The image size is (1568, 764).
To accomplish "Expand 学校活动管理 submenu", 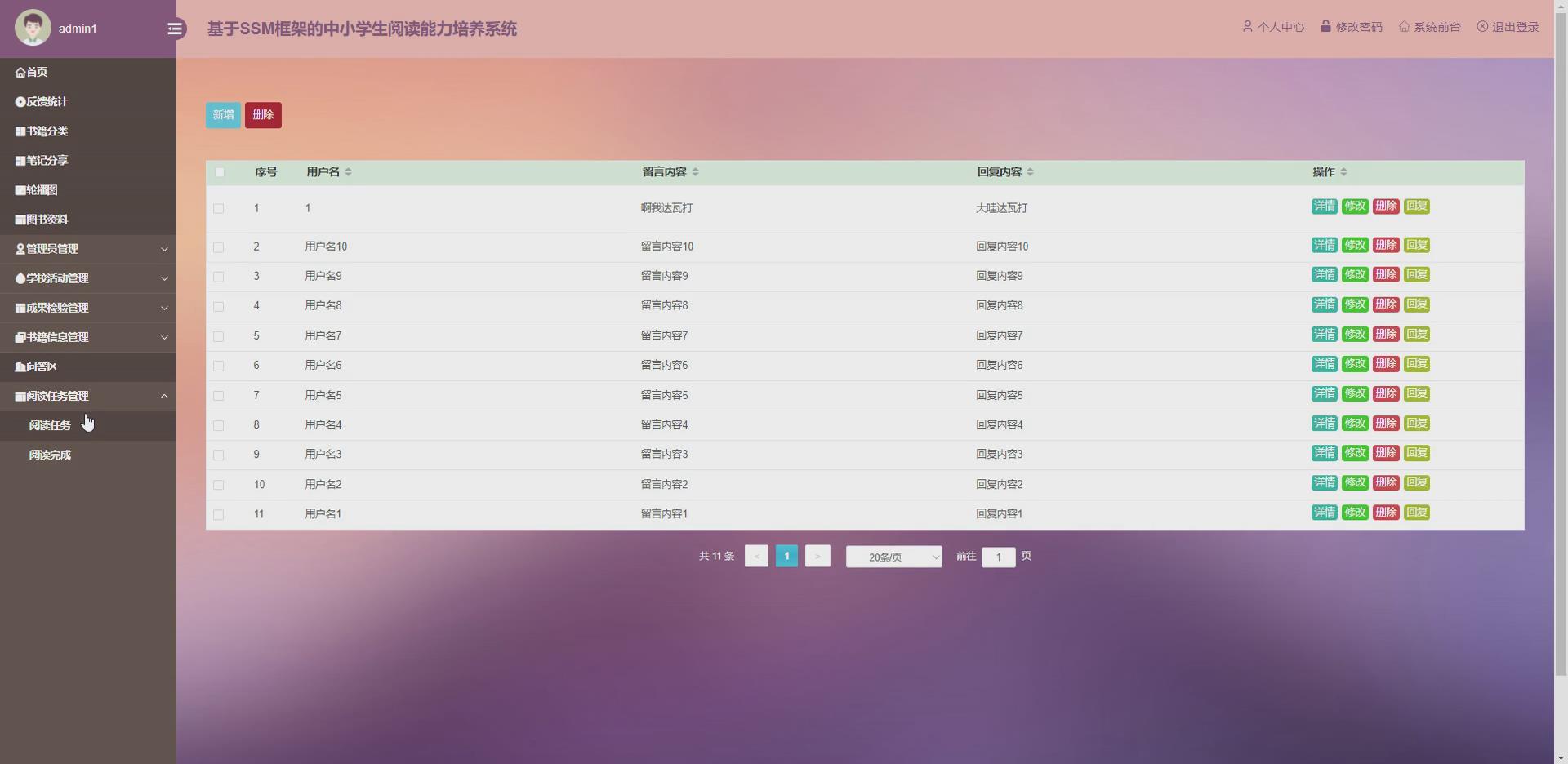I will coord(88,278).
